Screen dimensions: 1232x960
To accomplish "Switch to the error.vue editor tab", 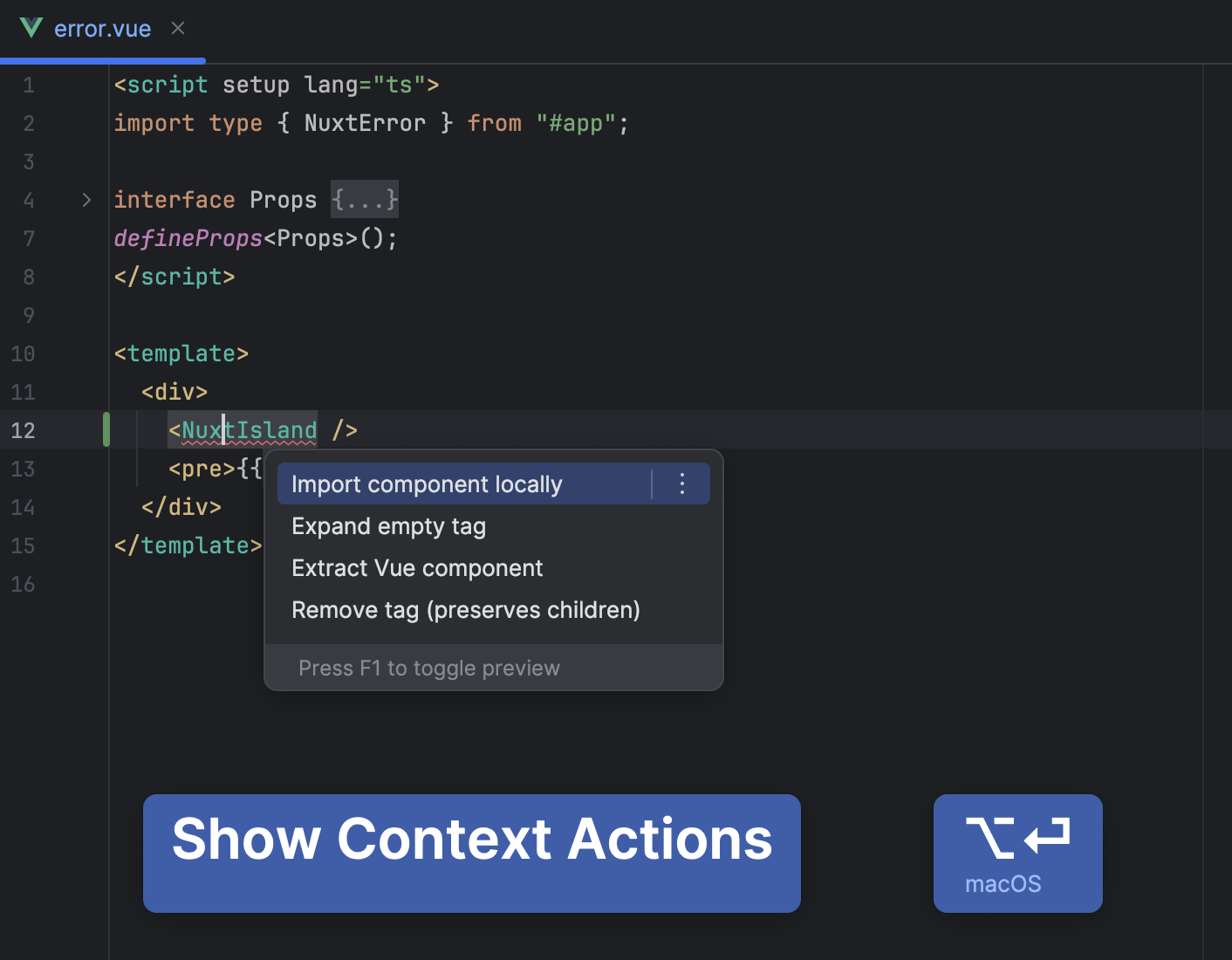I will click(x=103, y=28).
